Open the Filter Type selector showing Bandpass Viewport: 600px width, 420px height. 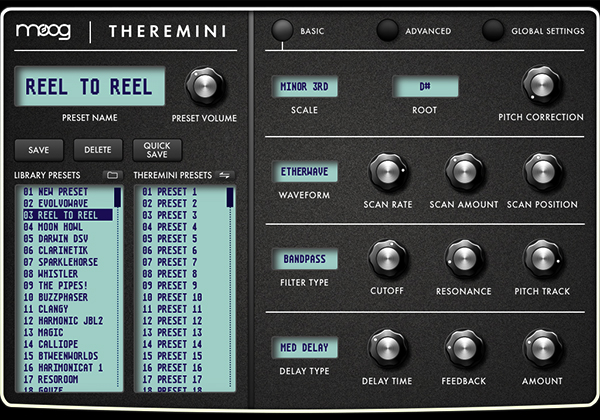click(x=305, y=259)
